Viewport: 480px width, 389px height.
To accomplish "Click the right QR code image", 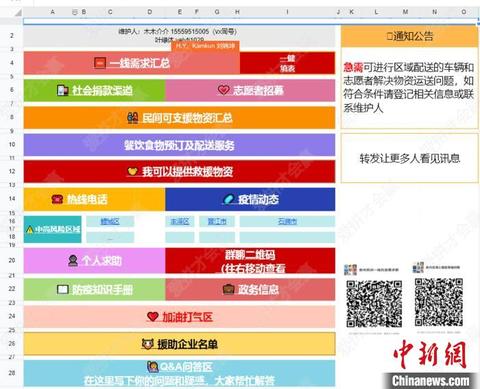I will [x=439, y=302].
